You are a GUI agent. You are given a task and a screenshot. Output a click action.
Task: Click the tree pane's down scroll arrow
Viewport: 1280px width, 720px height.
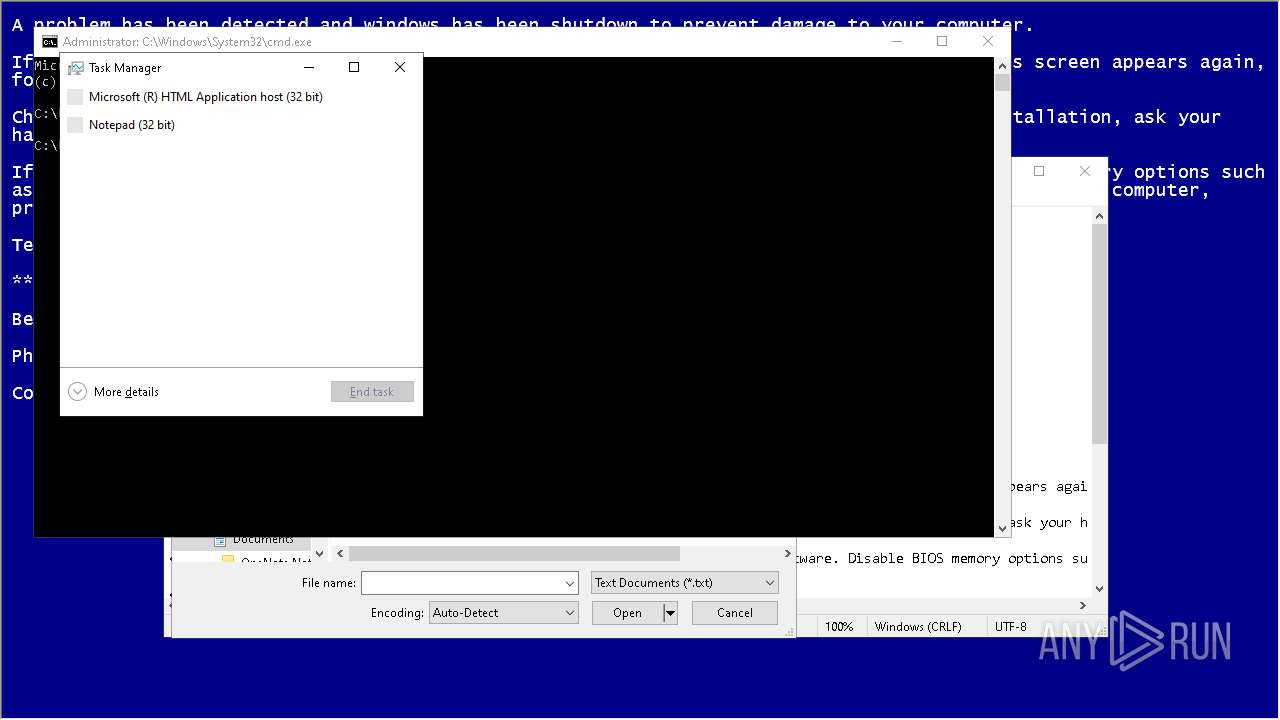point(320,553)
